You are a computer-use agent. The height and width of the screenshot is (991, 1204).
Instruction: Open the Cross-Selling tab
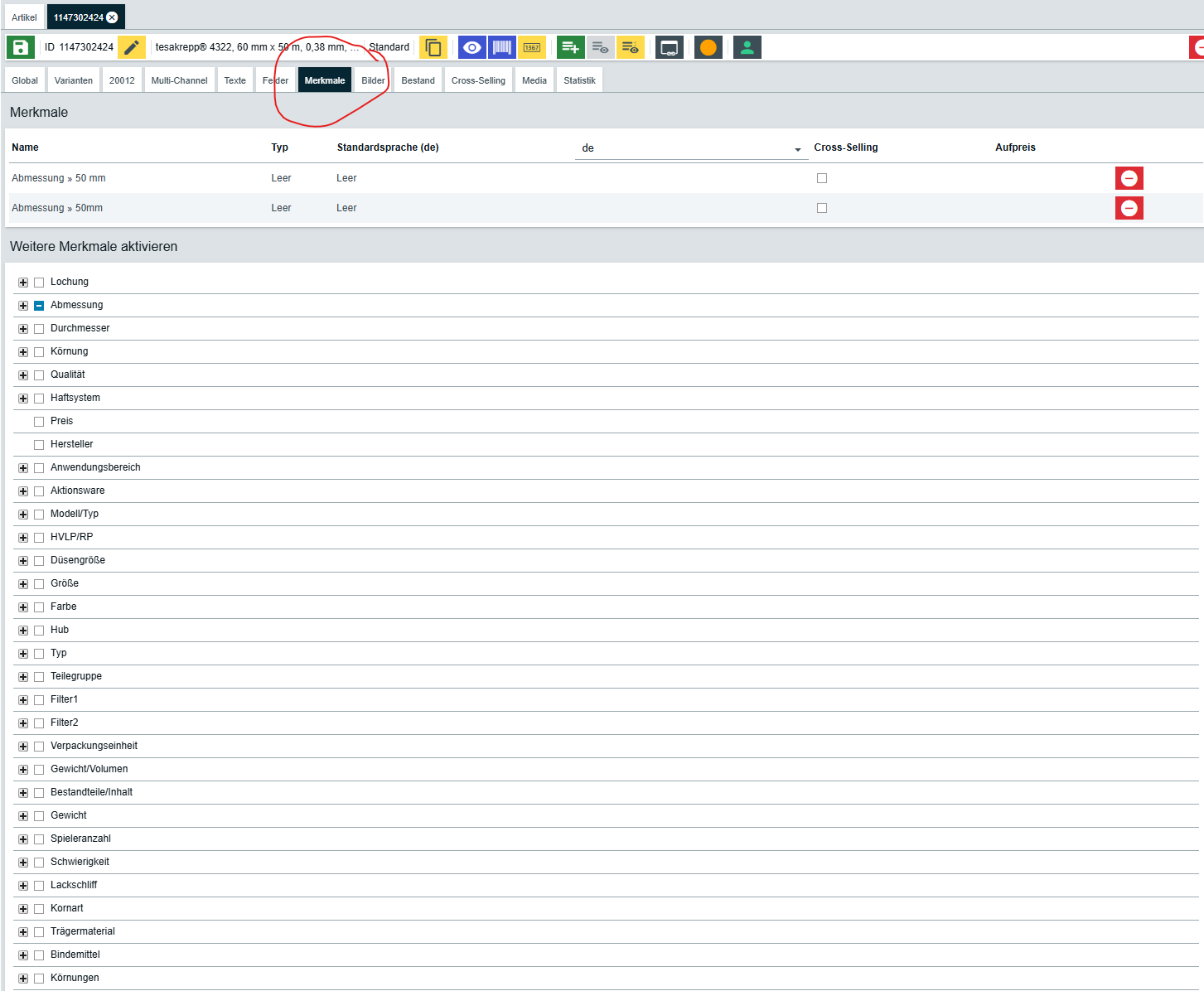tap(478, 80)
